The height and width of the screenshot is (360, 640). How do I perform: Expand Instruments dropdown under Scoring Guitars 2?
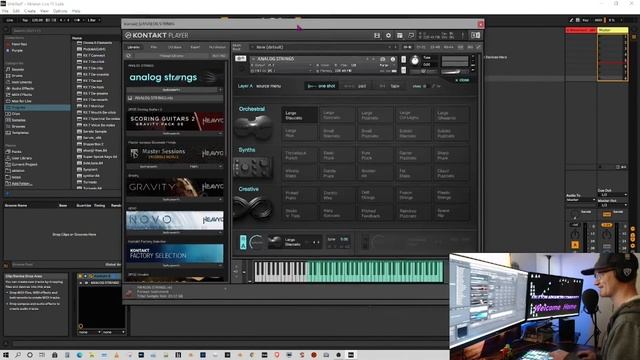[175, 133]
